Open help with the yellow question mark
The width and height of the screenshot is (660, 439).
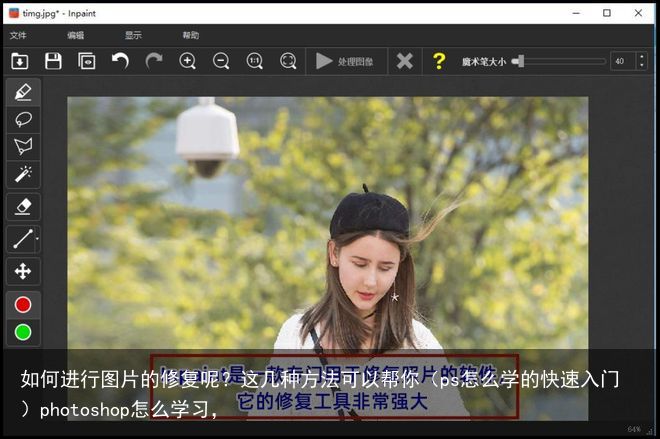pyautogui.click(x=439, y=61)
